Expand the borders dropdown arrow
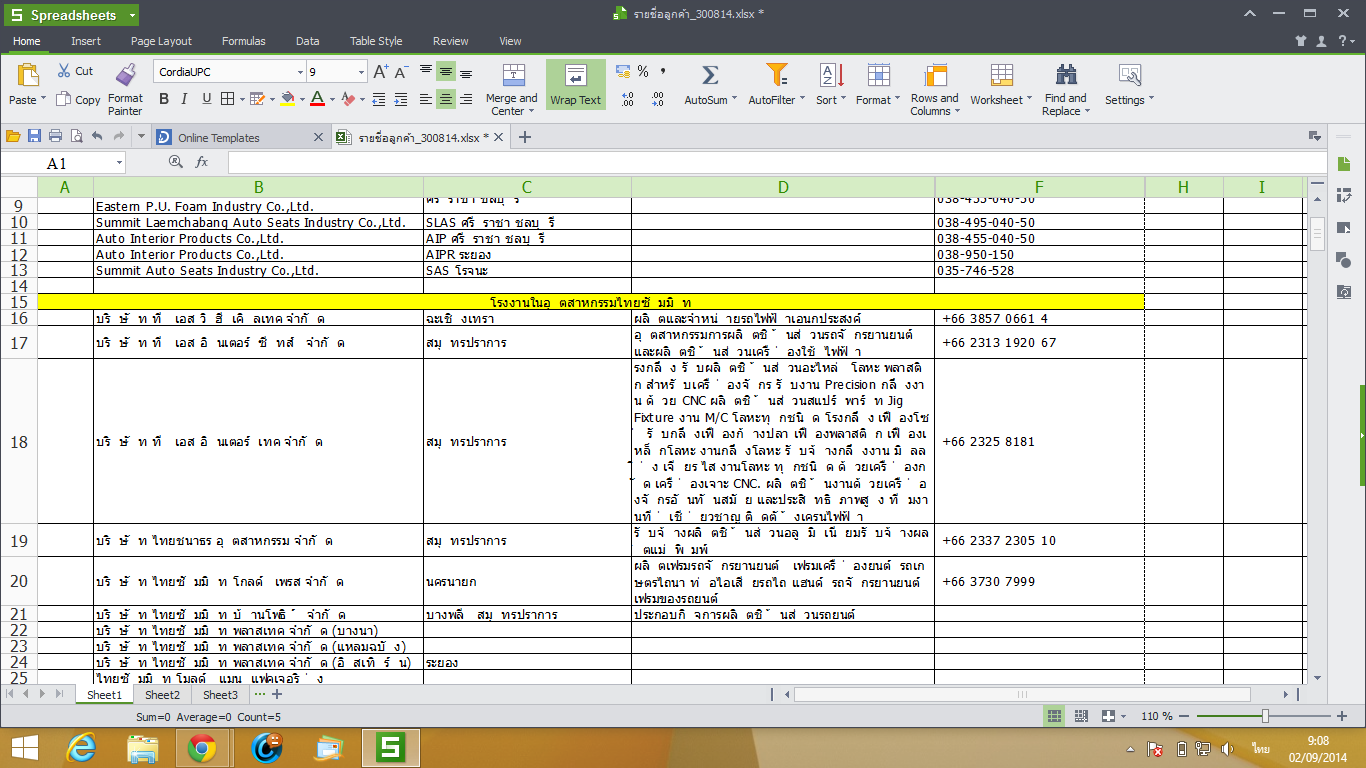 pyautogui.click(x=241, y=98)
